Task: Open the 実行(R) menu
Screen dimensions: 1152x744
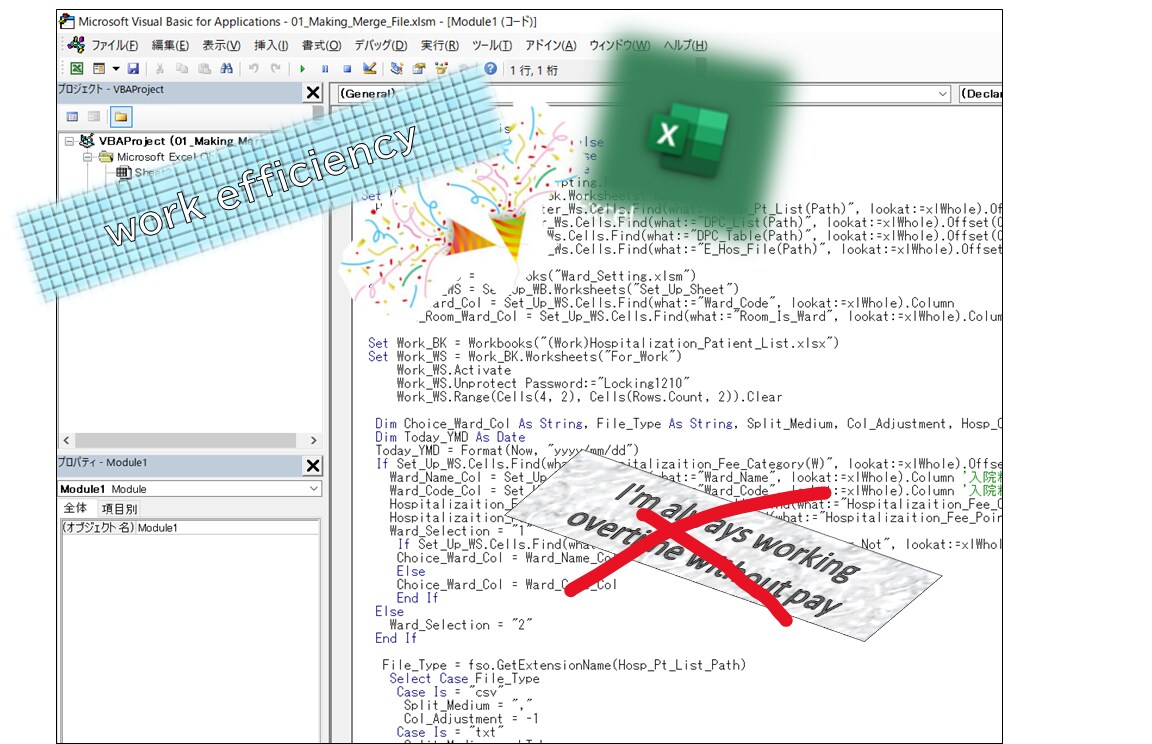Action: [439, 46]
